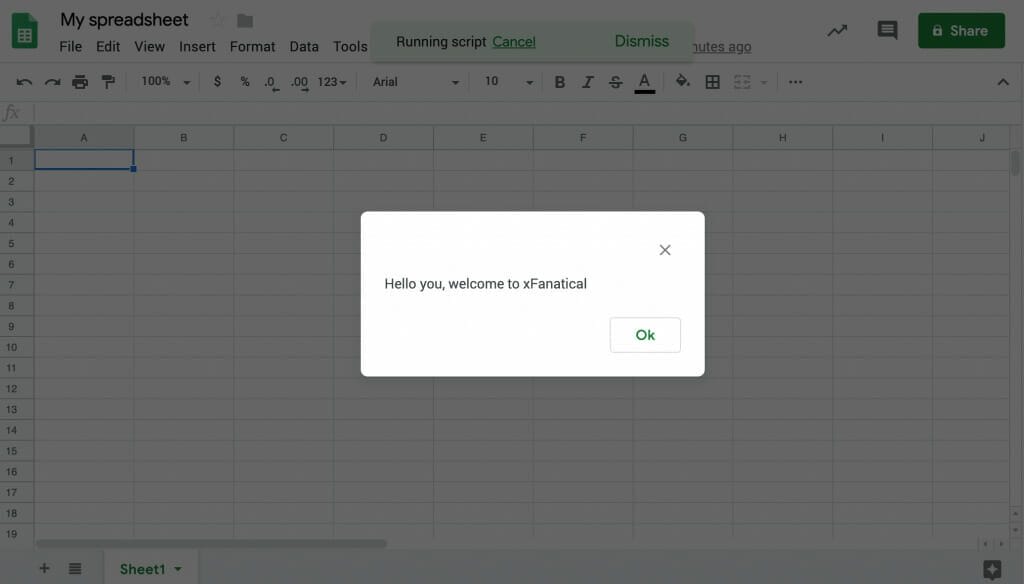Screen dimensions: 1024x584
Task: Increase decimal places icon
Action: click(x=300, y=83)
